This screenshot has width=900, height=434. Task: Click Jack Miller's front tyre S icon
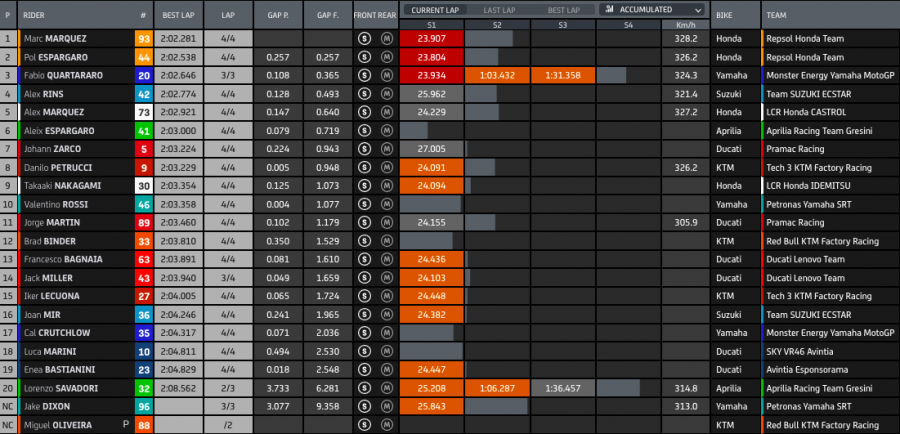[x=365, y=278]
